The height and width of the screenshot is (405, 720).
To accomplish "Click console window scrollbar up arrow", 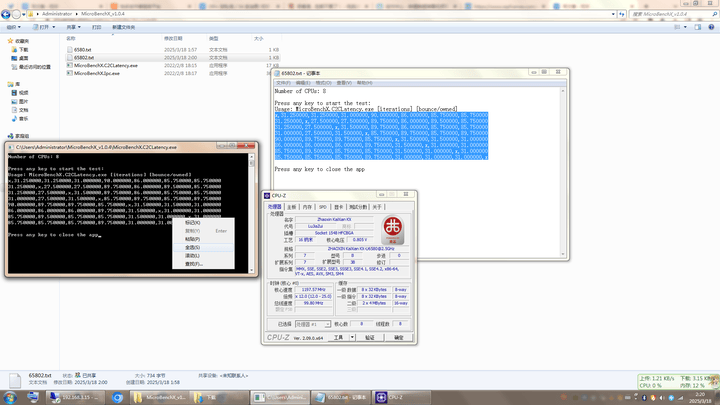I will pos(251,157).
